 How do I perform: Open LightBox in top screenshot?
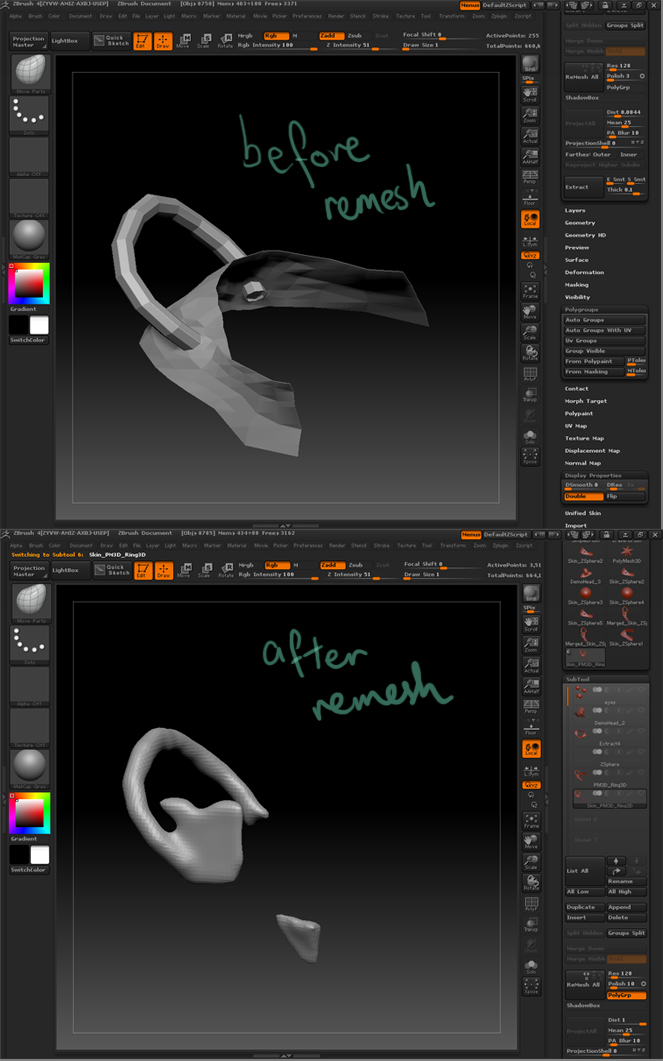pyautogui.click(x=65, y=41)
